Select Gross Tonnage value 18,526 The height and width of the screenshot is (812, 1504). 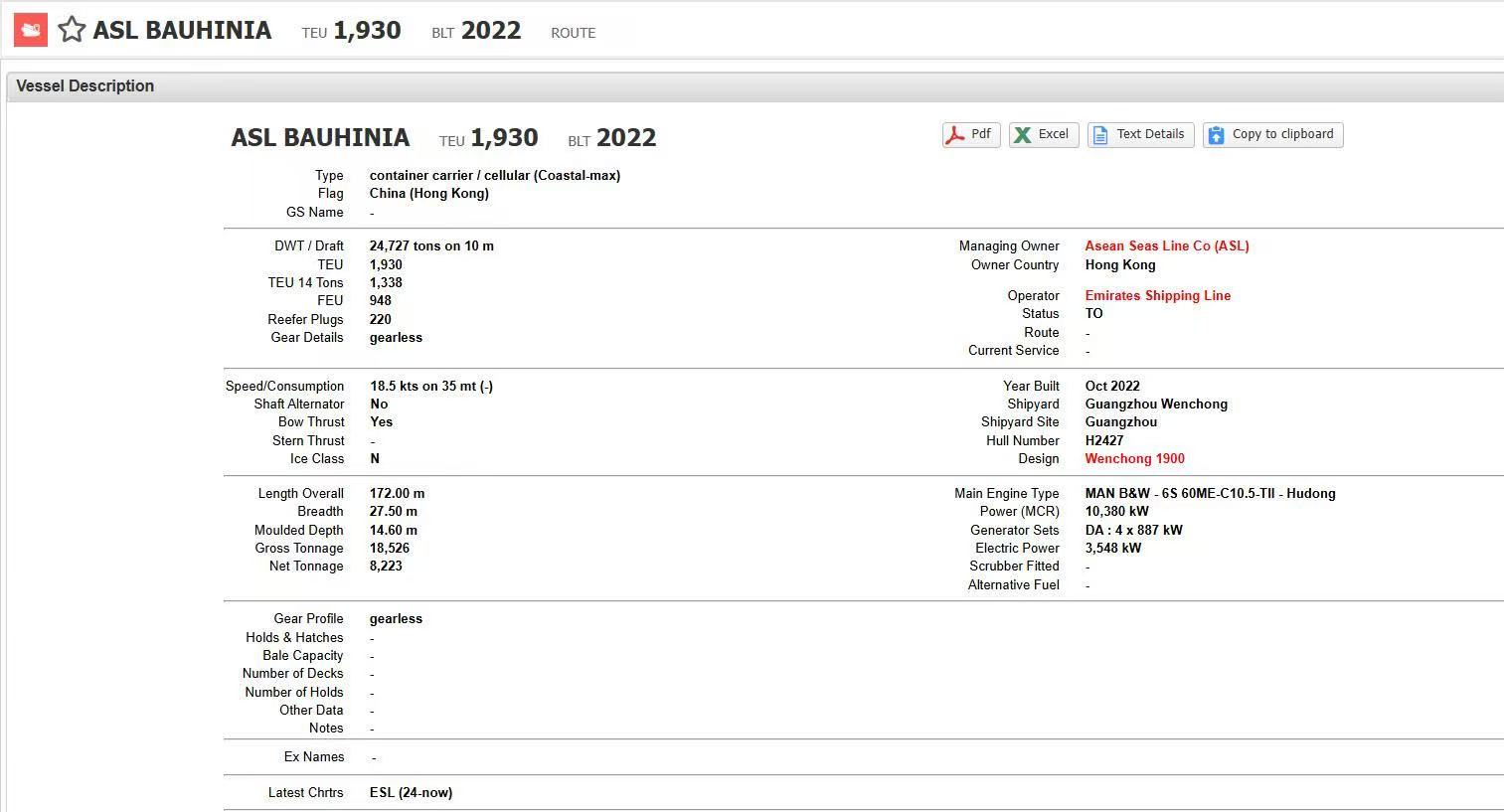pyautogui.click(x=390, y=549)
